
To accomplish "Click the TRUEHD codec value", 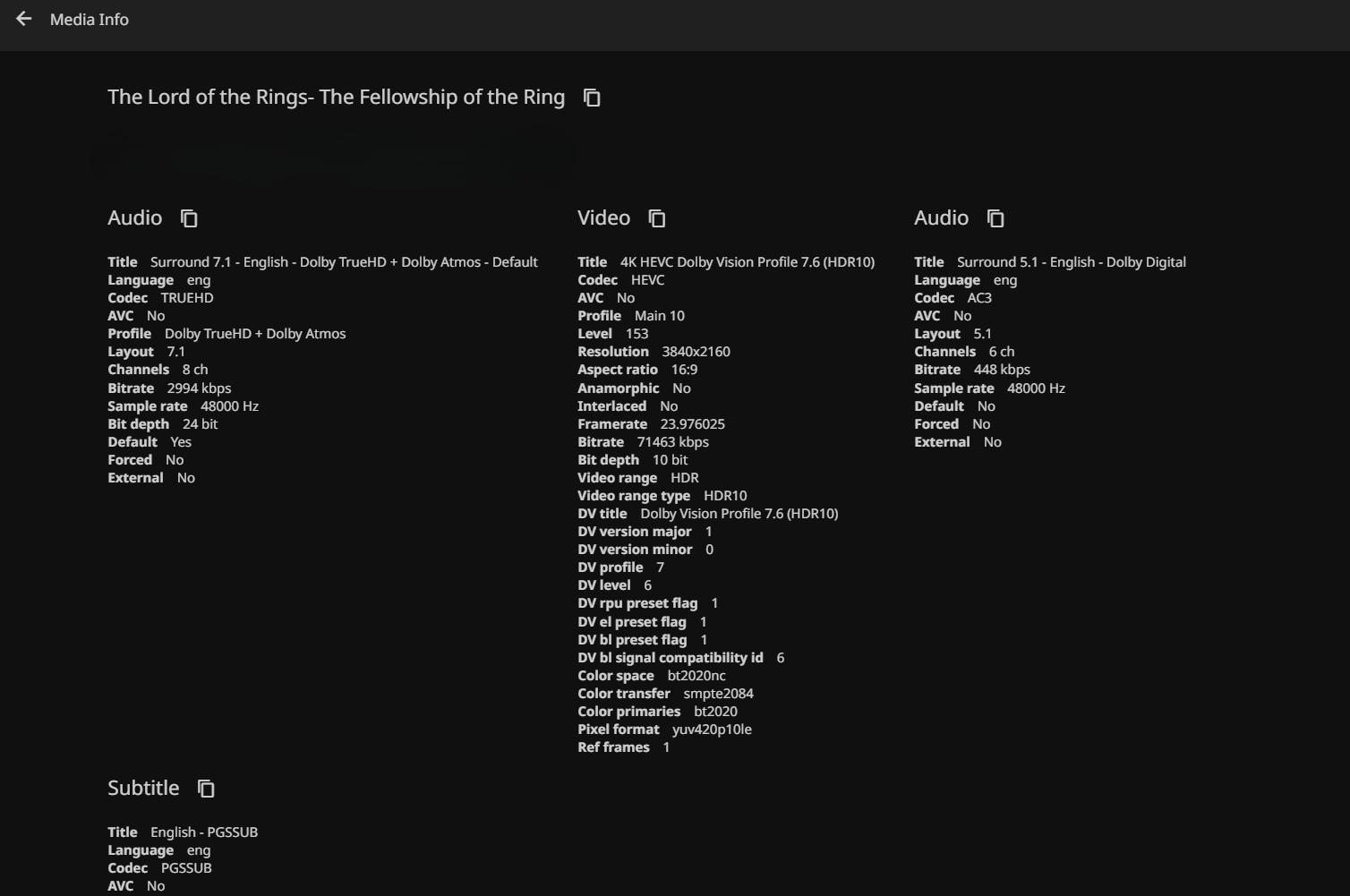I will point(186,298).
